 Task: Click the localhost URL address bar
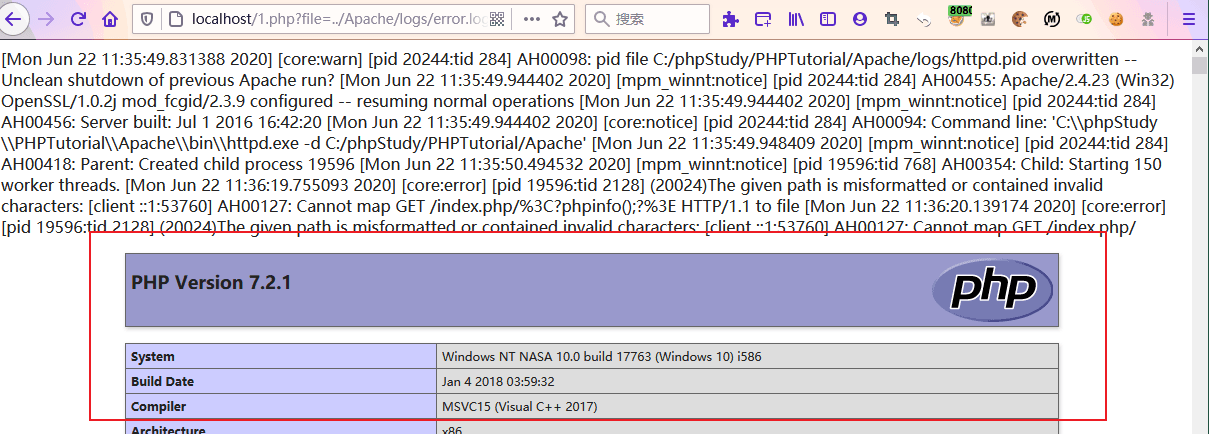tap(320, 19)
